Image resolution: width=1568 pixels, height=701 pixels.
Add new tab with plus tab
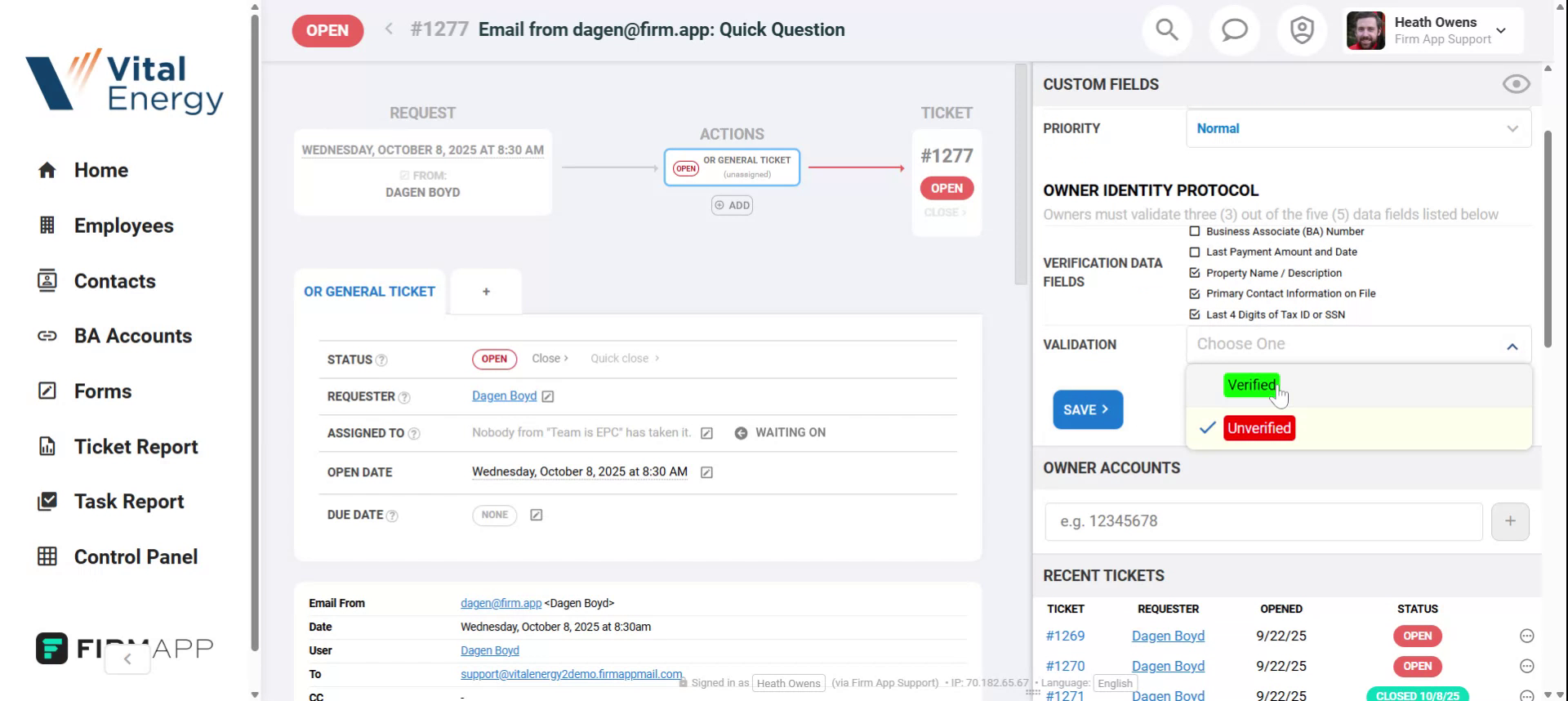(x=486, y=292)
